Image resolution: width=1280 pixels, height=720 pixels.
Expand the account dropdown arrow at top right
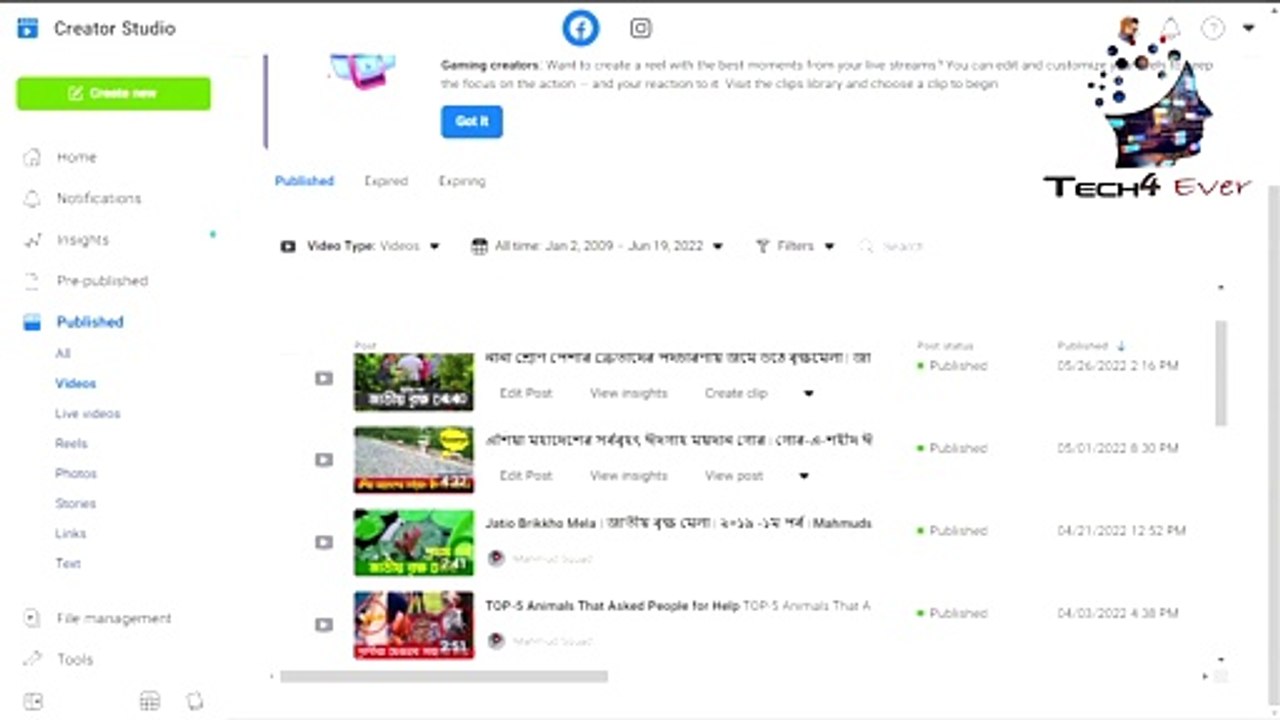[1248, 28]
